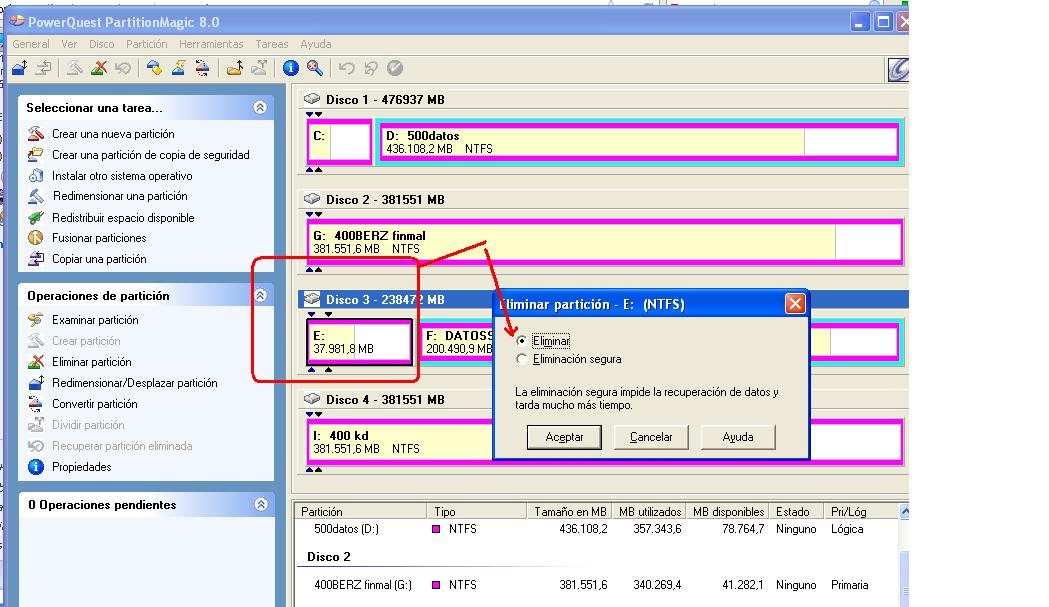
Task: Click the greyed Discard all changes toolbar icon
Action: 371,68
